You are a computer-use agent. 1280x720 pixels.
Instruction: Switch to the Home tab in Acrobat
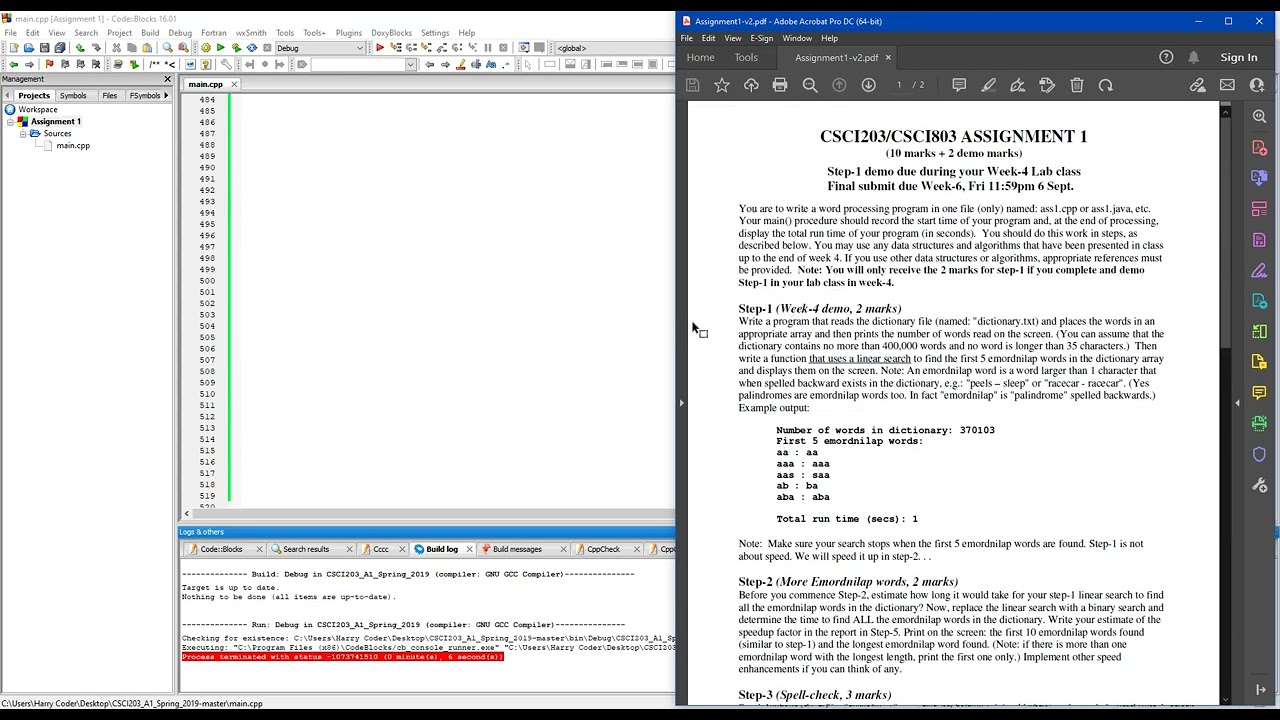pos(700,57)
